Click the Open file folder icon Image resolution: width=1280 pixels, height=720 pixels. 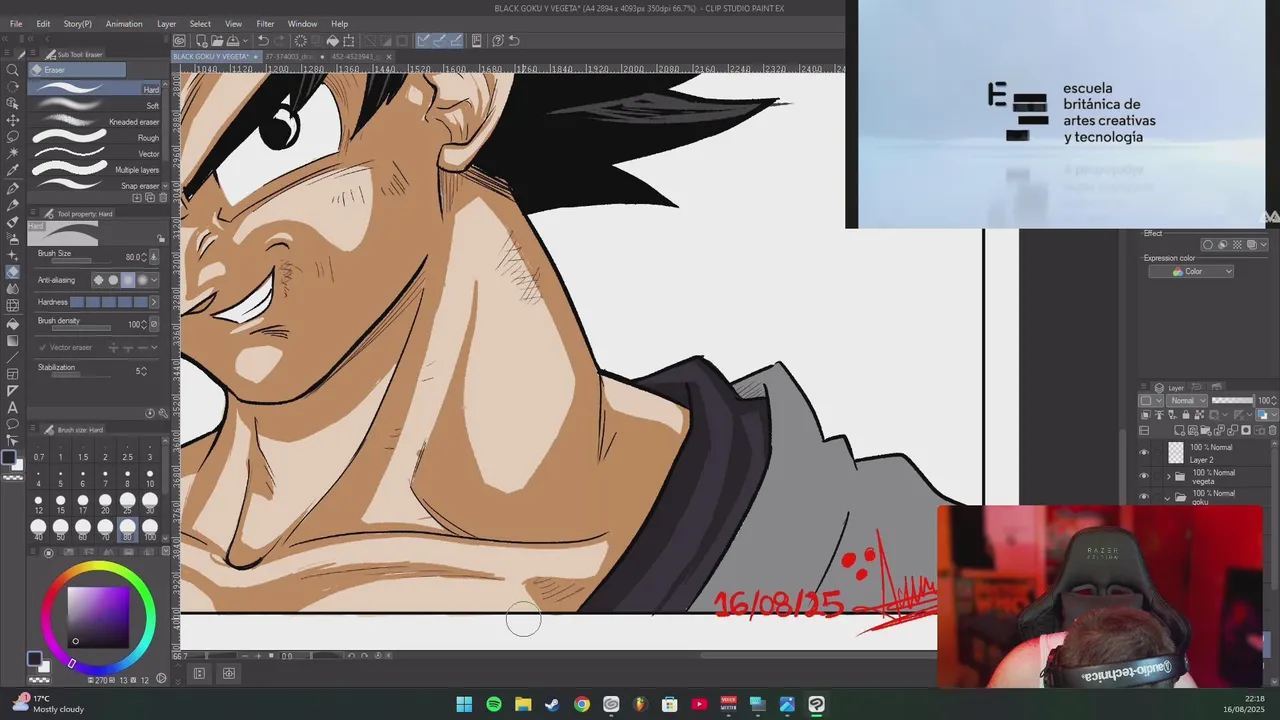(216, 41)
